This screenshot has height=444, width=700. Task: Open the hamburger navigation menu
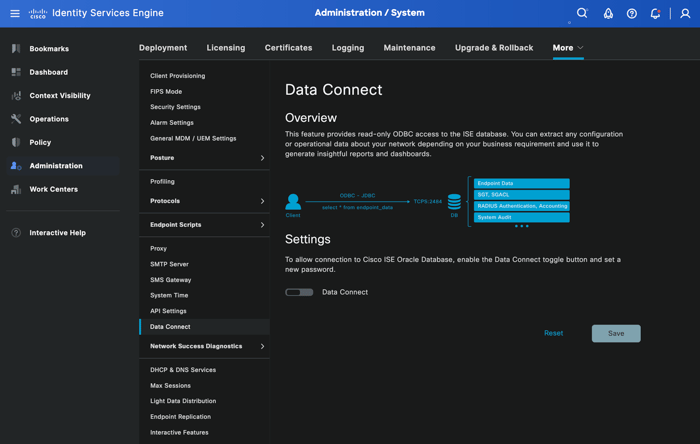[15, 14]
